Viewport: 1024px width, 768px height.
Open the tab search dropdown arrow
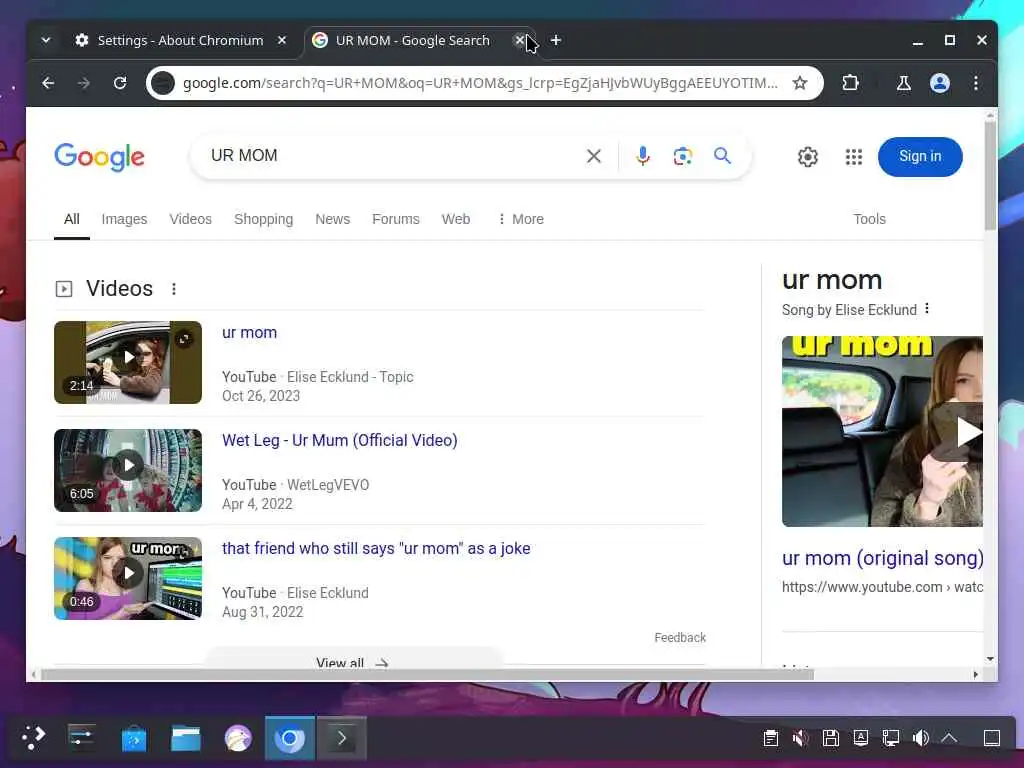(x=46, y=40)
